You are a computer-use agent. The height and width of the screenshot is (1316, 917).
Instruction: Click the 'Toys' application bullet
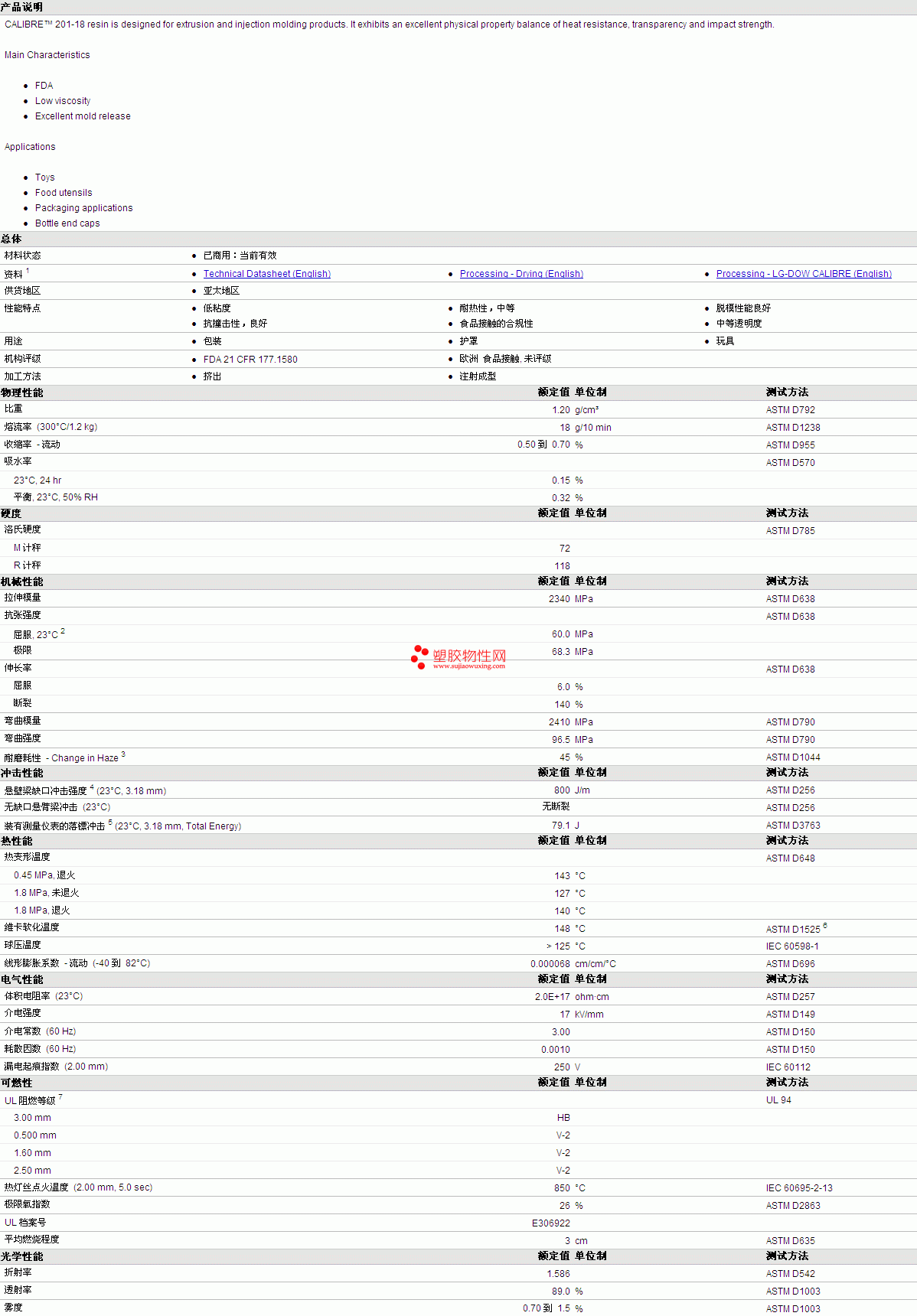(x=45, y=178)
